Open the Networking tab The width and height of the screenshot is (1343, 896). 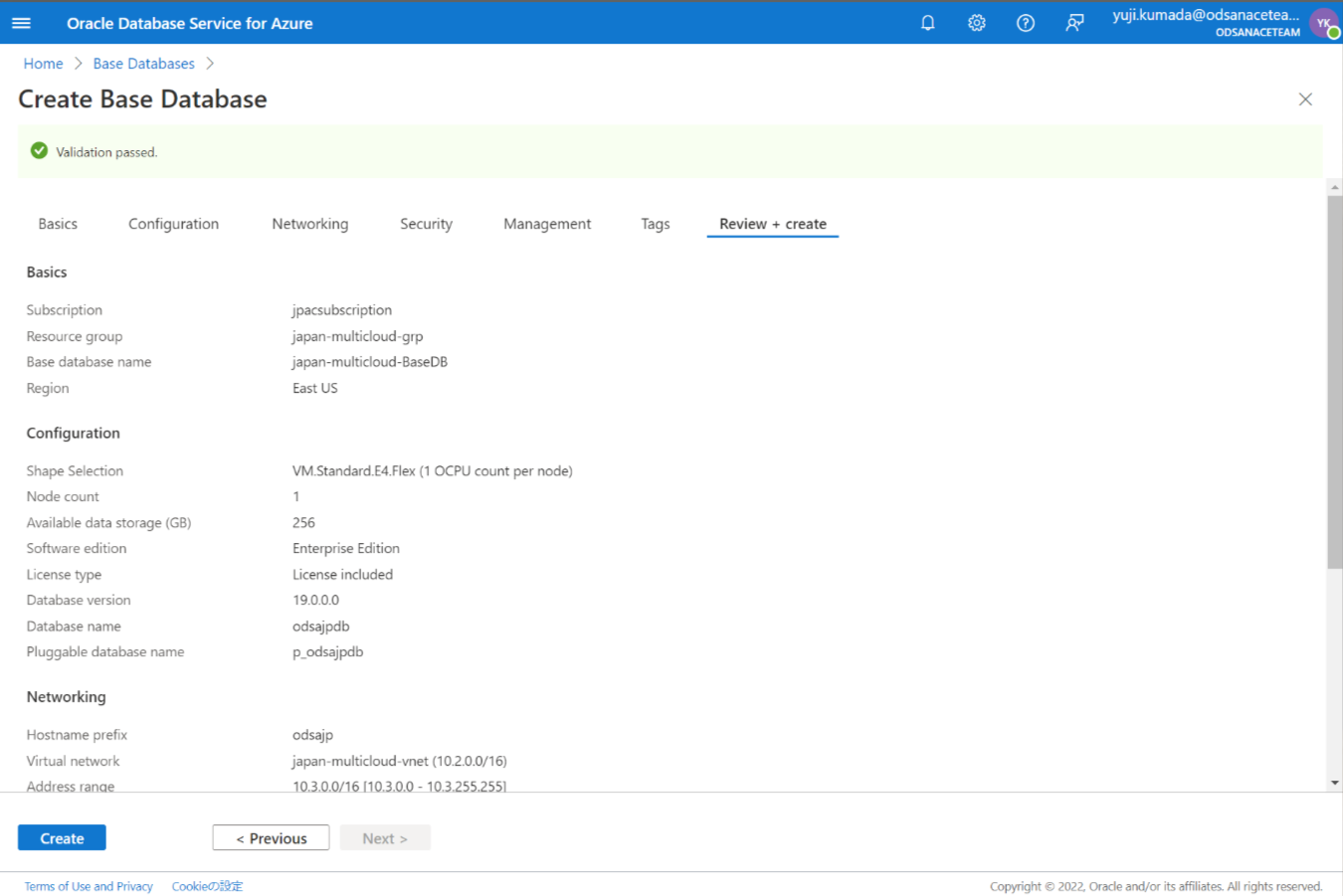click(309, 224)
